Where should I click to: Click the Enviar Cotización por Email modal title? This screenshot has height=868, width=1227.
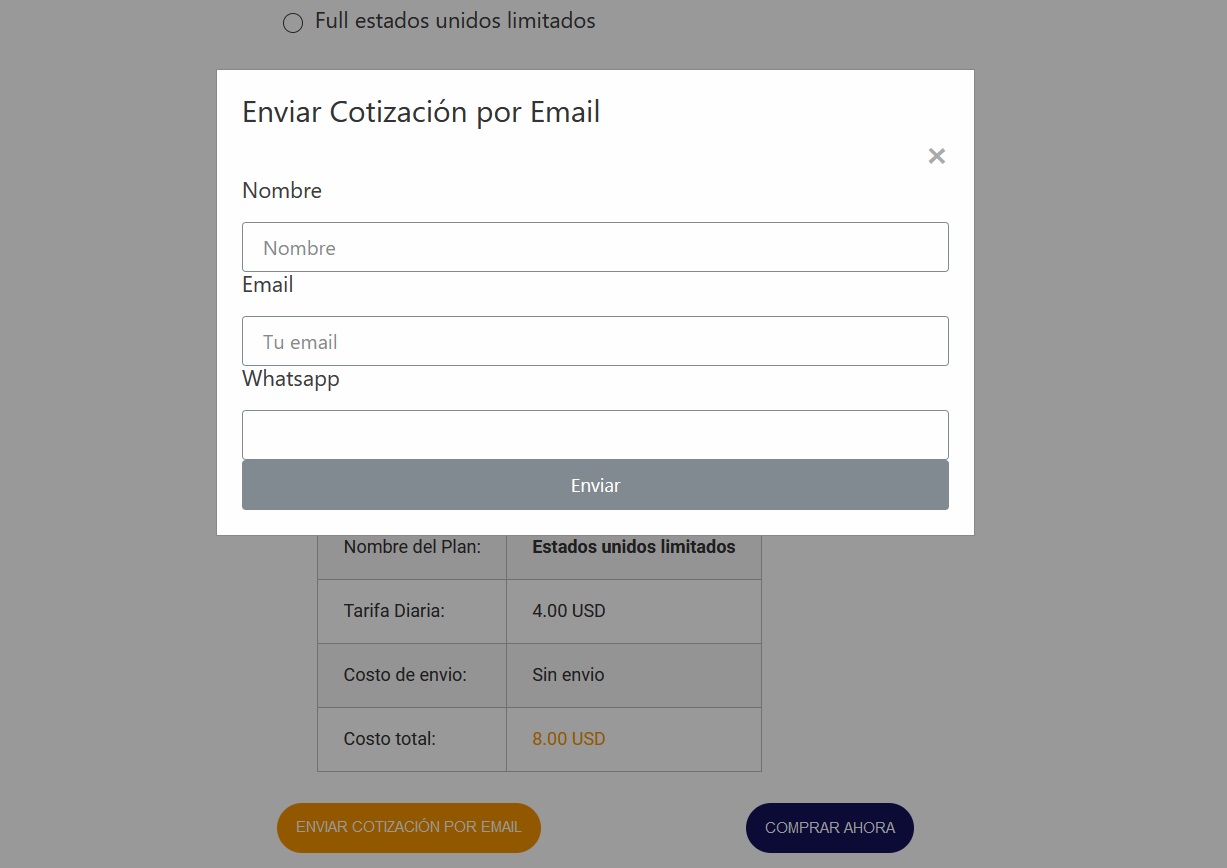click(420, 111)
